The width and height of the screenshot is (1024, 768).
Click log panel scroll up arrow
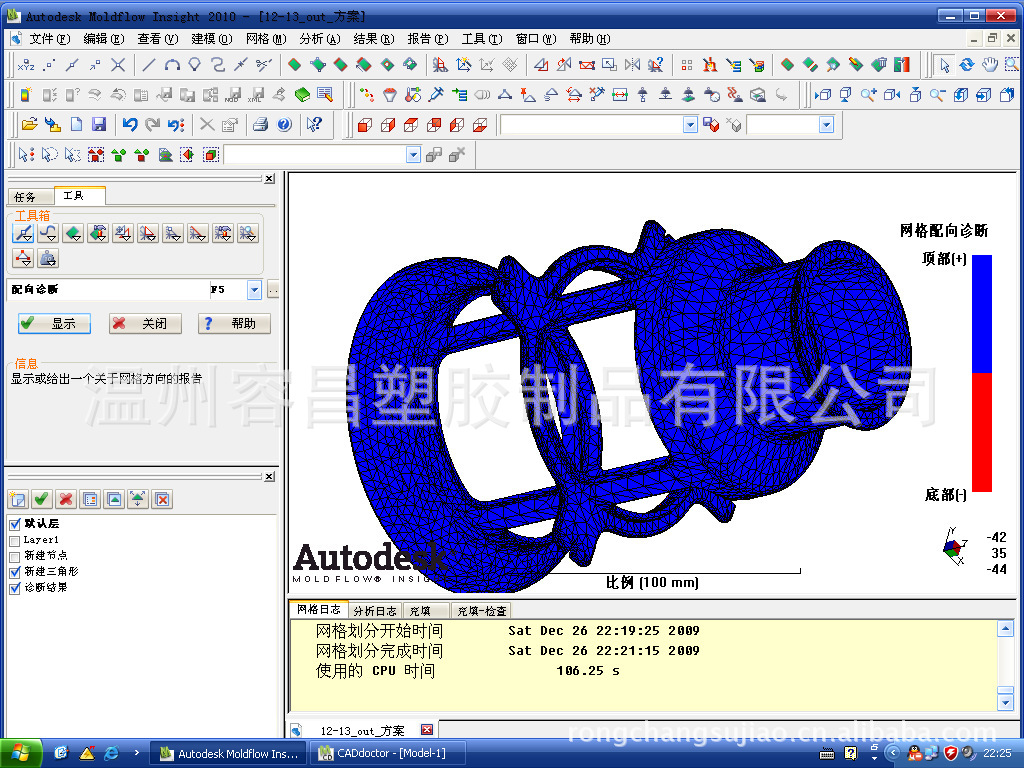(1006, 630)
